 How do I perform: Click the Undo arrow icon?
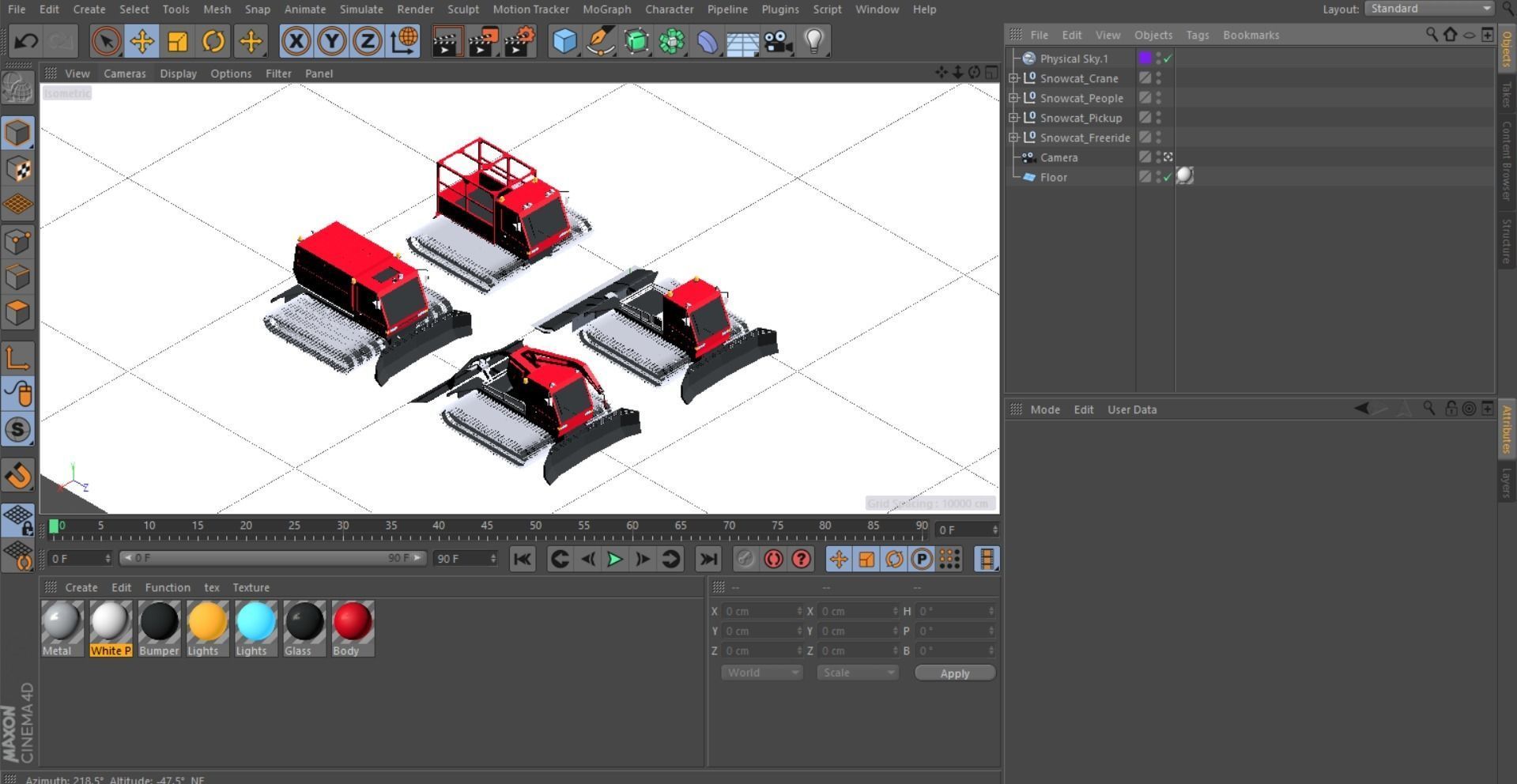tap(25, 41)
